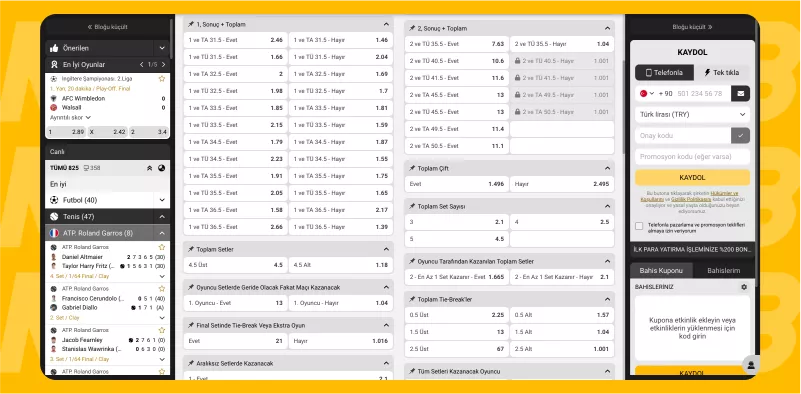Select odds 2.46 for 1 ve TA 31.5 Evet
The width and height of the screenshot is (801, 394).
coord(235,40)
